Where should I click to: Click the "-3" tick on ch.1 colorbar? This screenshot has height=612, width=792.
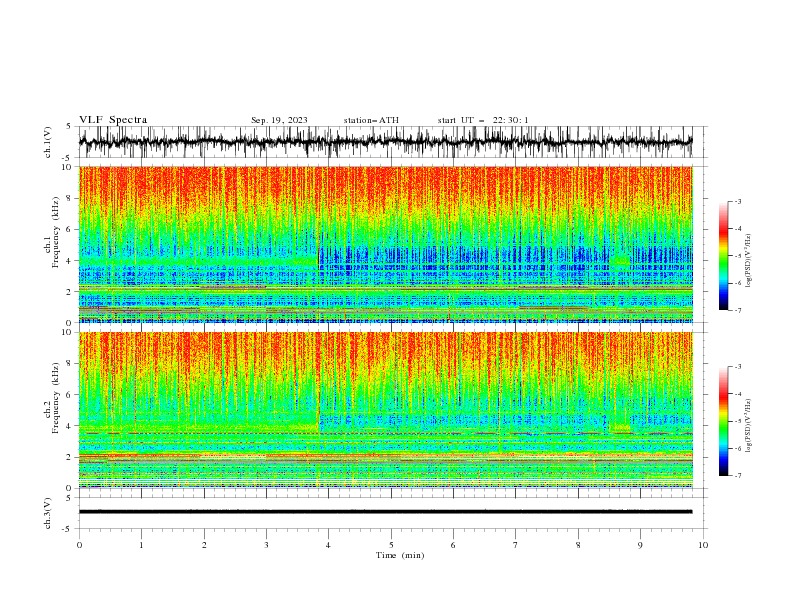pos(737,201)
